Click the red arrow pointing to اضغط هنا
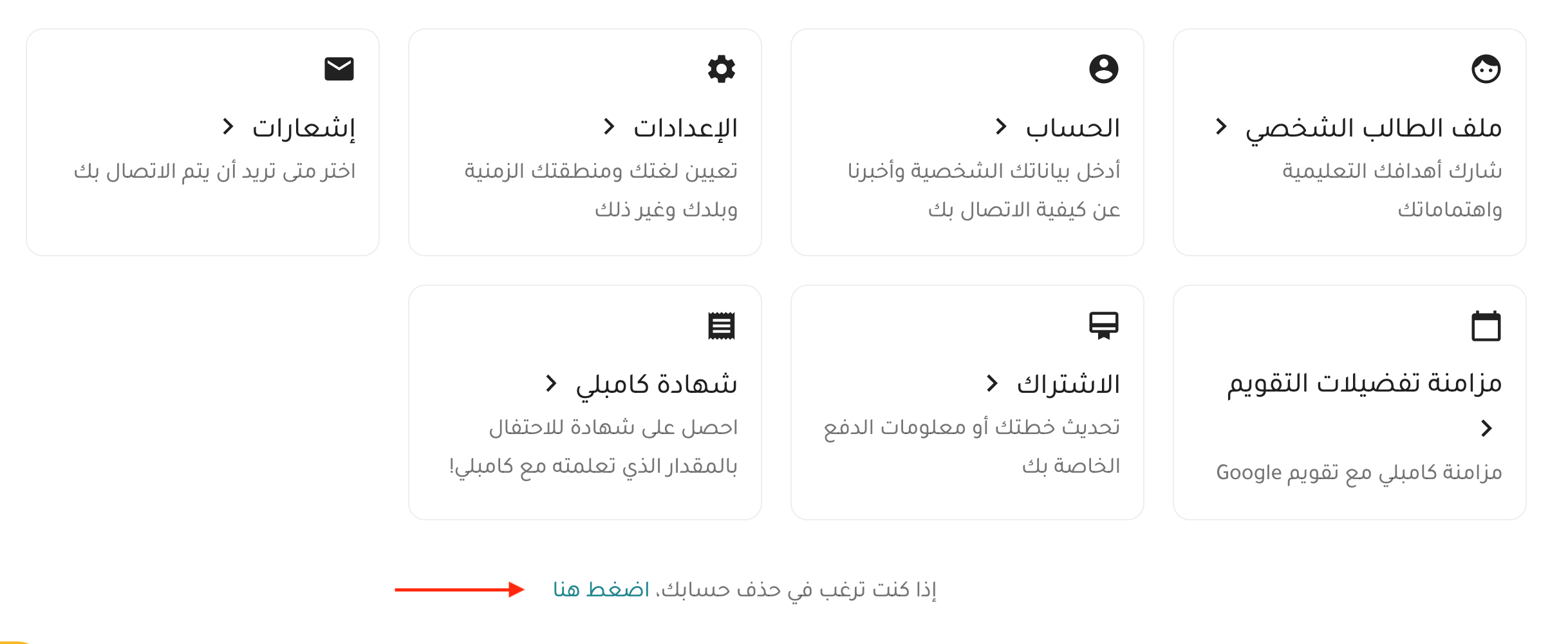Image resolution: width=1568 pixels, height=644 pixels. (460, 589)
